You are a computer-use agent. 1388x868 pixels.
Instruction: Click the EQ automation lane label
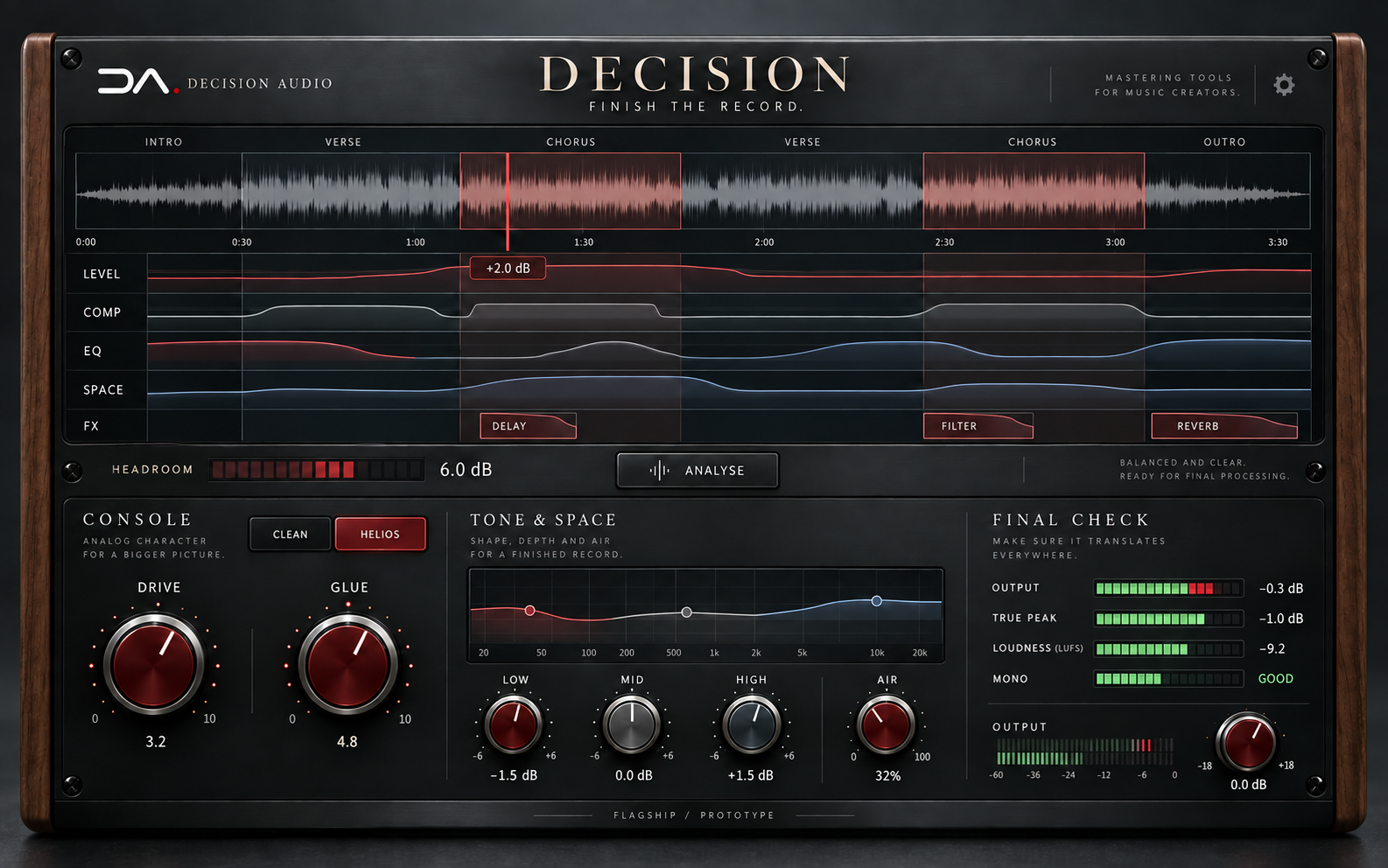[93, 351]
